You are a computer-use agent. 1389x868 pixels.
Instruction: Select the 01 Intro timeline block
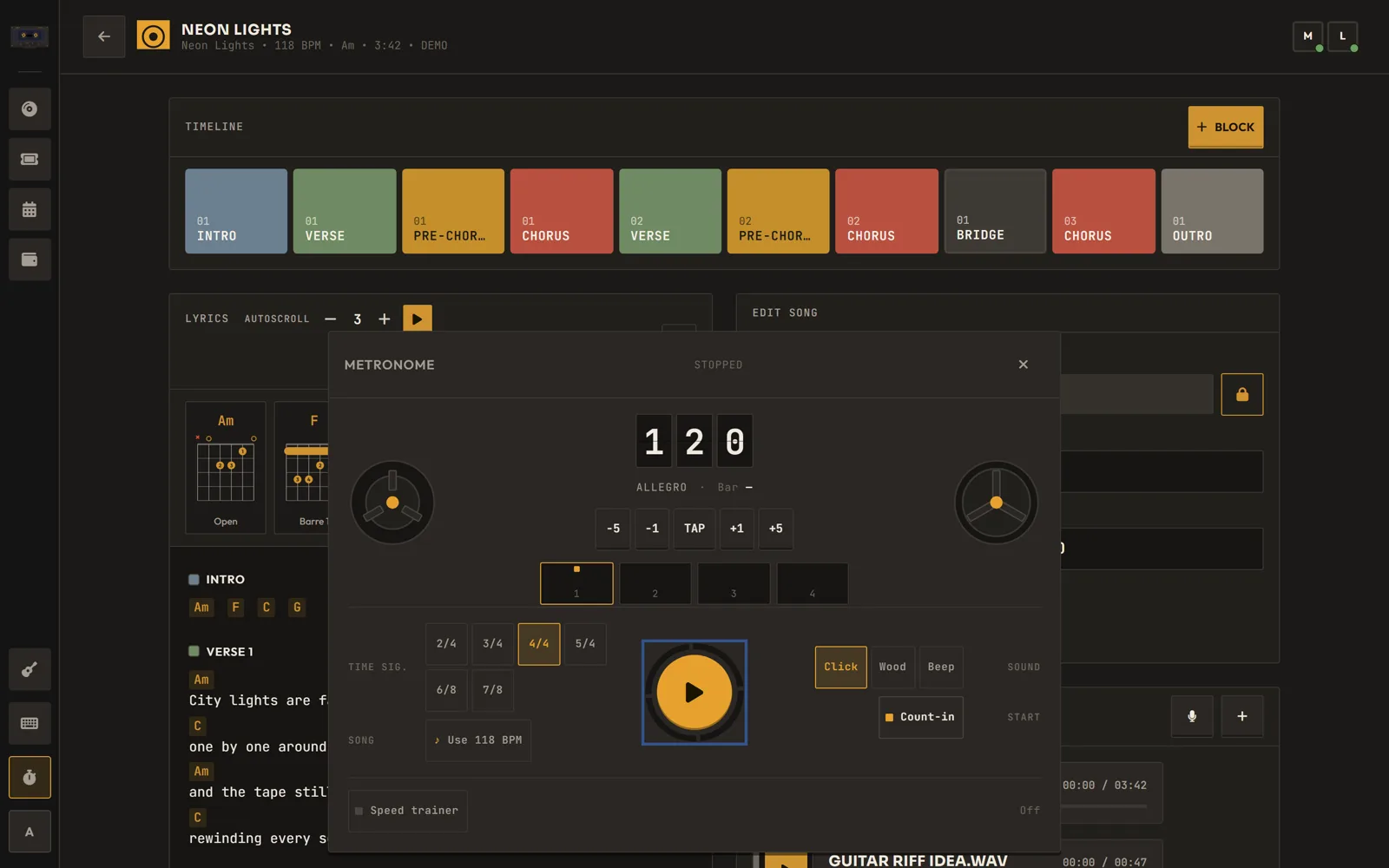(236, 211)
